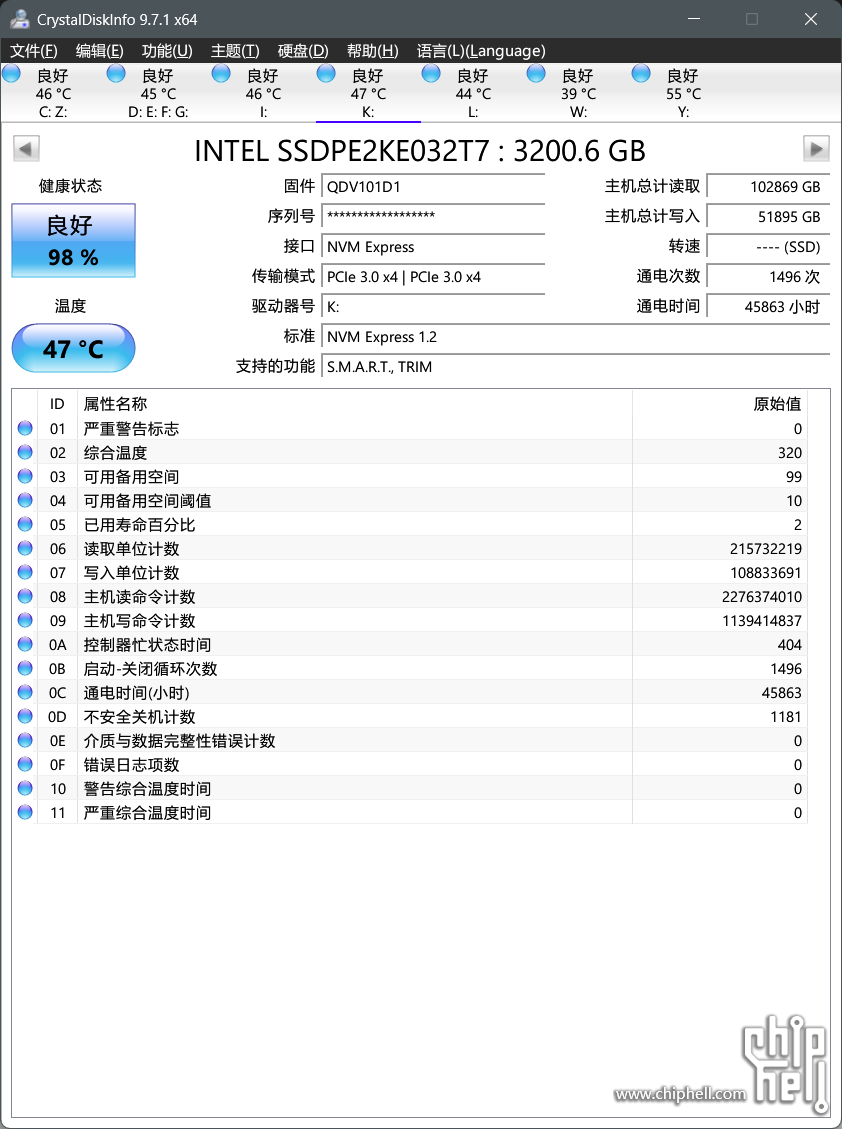The width and height of the screenshot is (842, 1129).
Task: Select the 0D 不安全关机计数 attribute row
Action: [400, 717]
